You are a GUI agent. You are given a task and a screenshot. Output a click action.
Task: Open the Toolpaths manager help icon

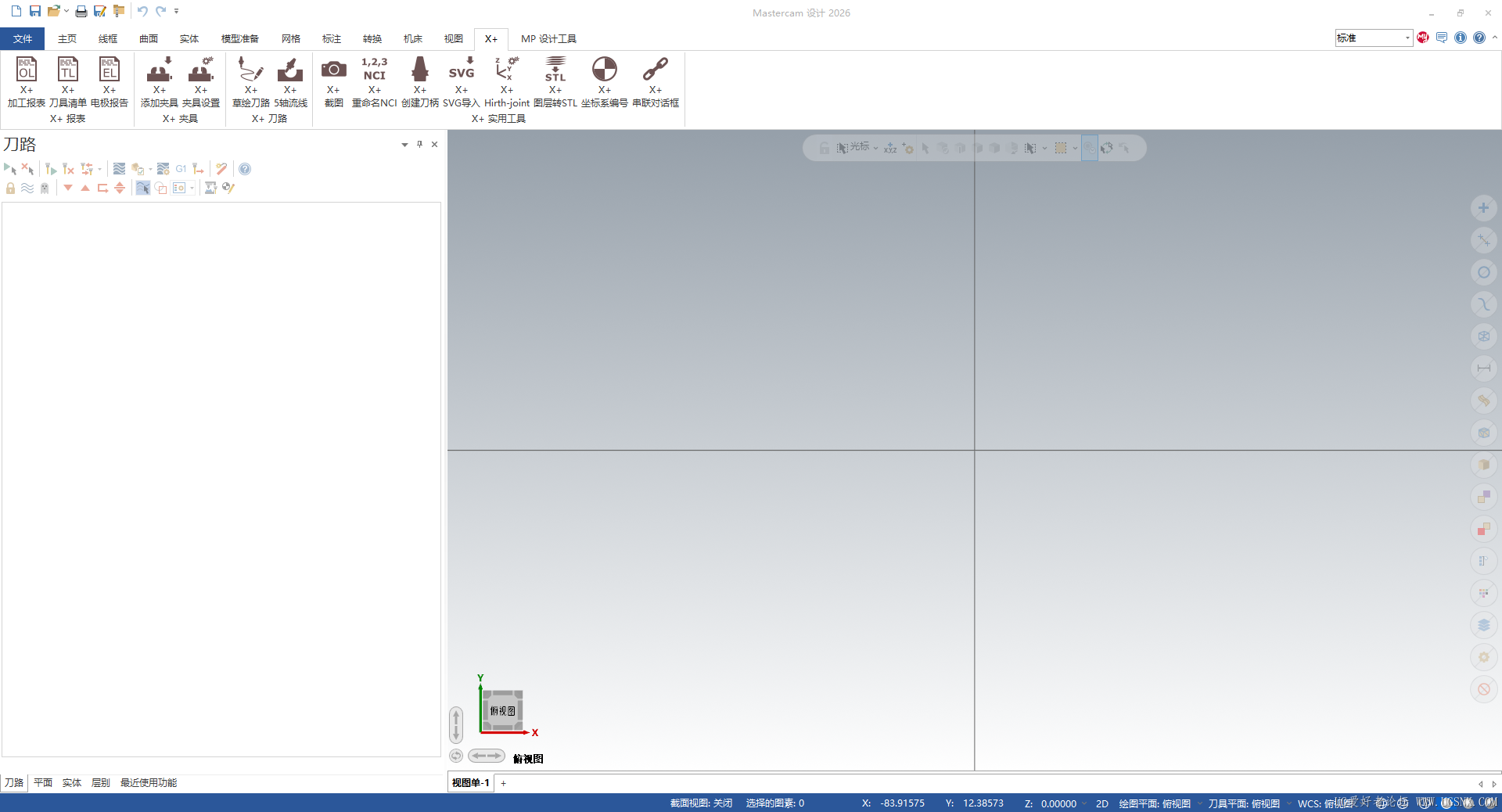[x=245, y=169]
